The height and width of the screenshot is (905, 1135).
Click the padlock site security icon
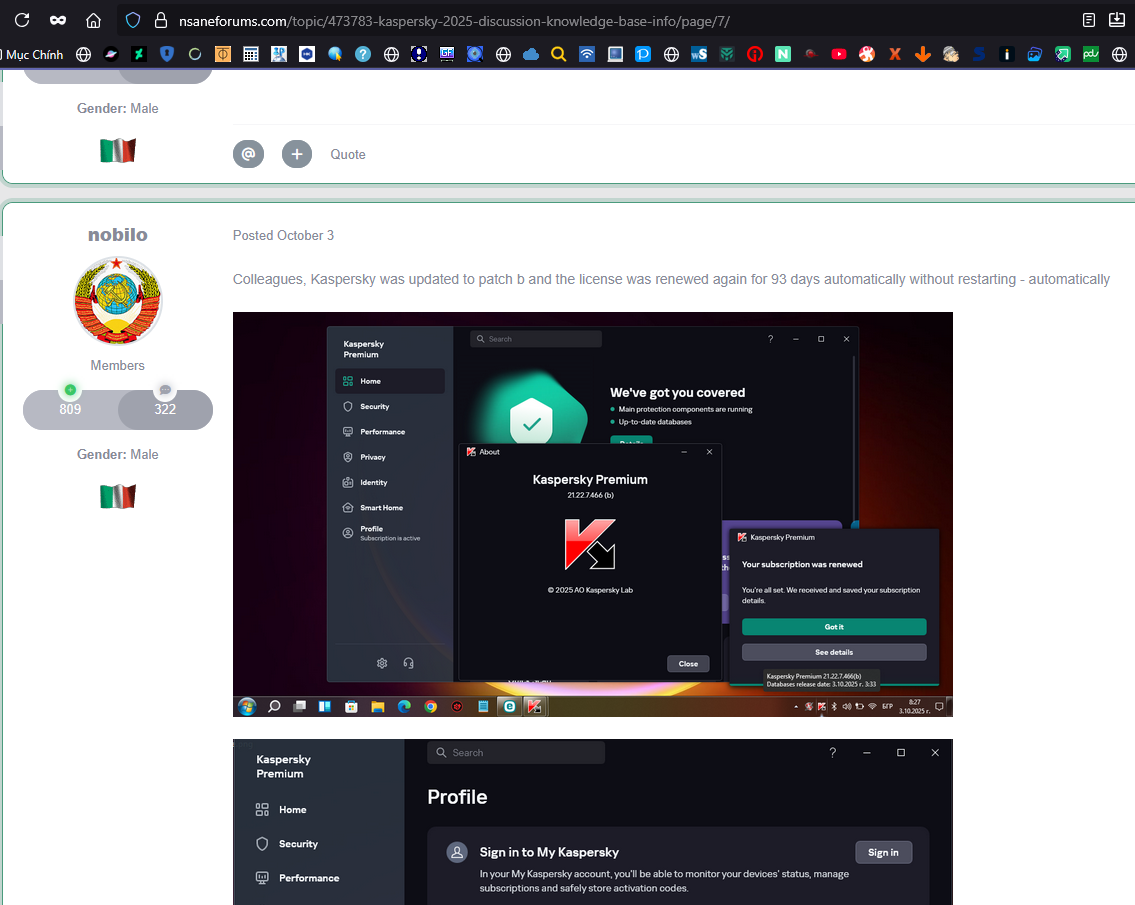click(x=159, y=20)
